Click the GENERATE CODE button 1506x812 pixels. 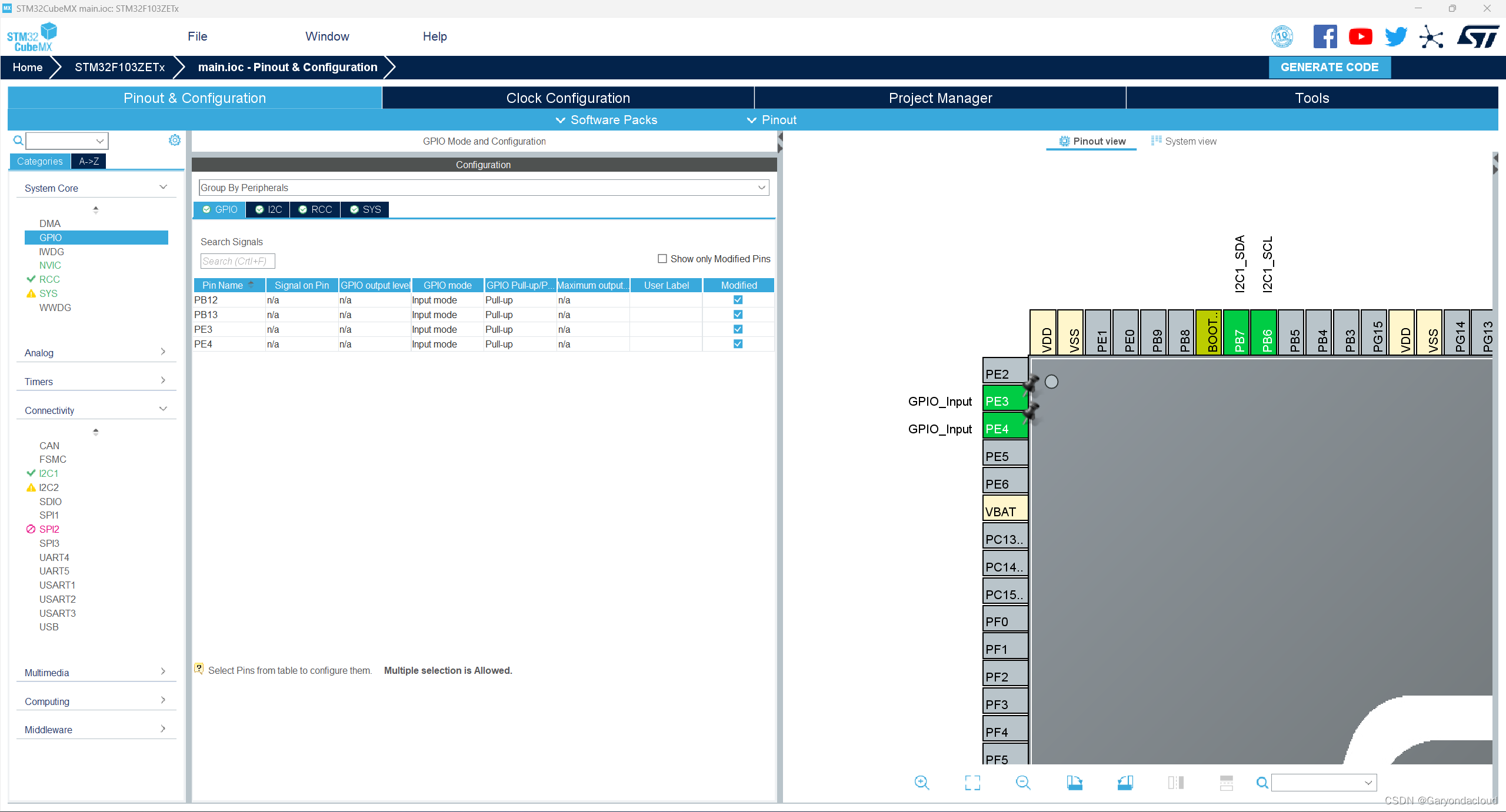tap(1330, 67)
